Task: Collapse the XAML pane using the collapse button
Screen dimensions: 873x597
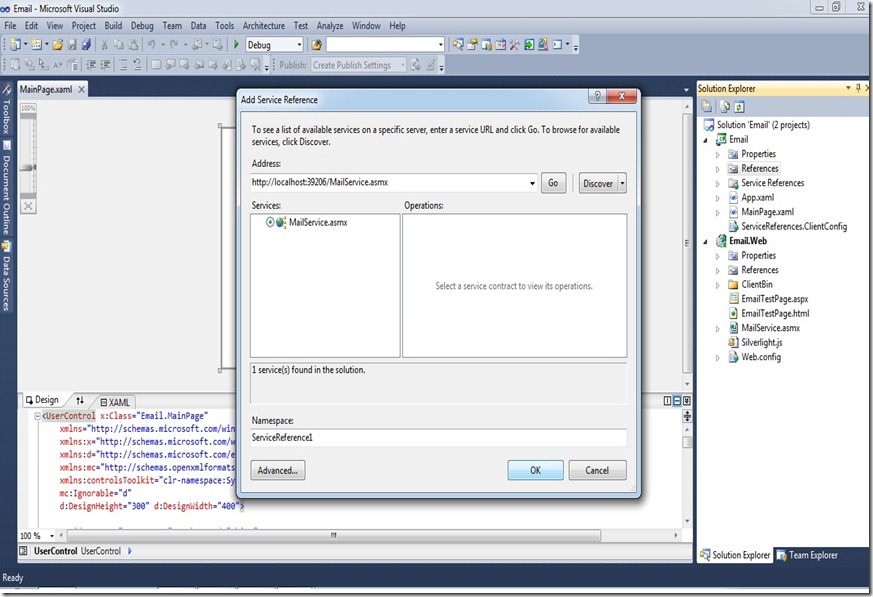Action: point(686,401)
